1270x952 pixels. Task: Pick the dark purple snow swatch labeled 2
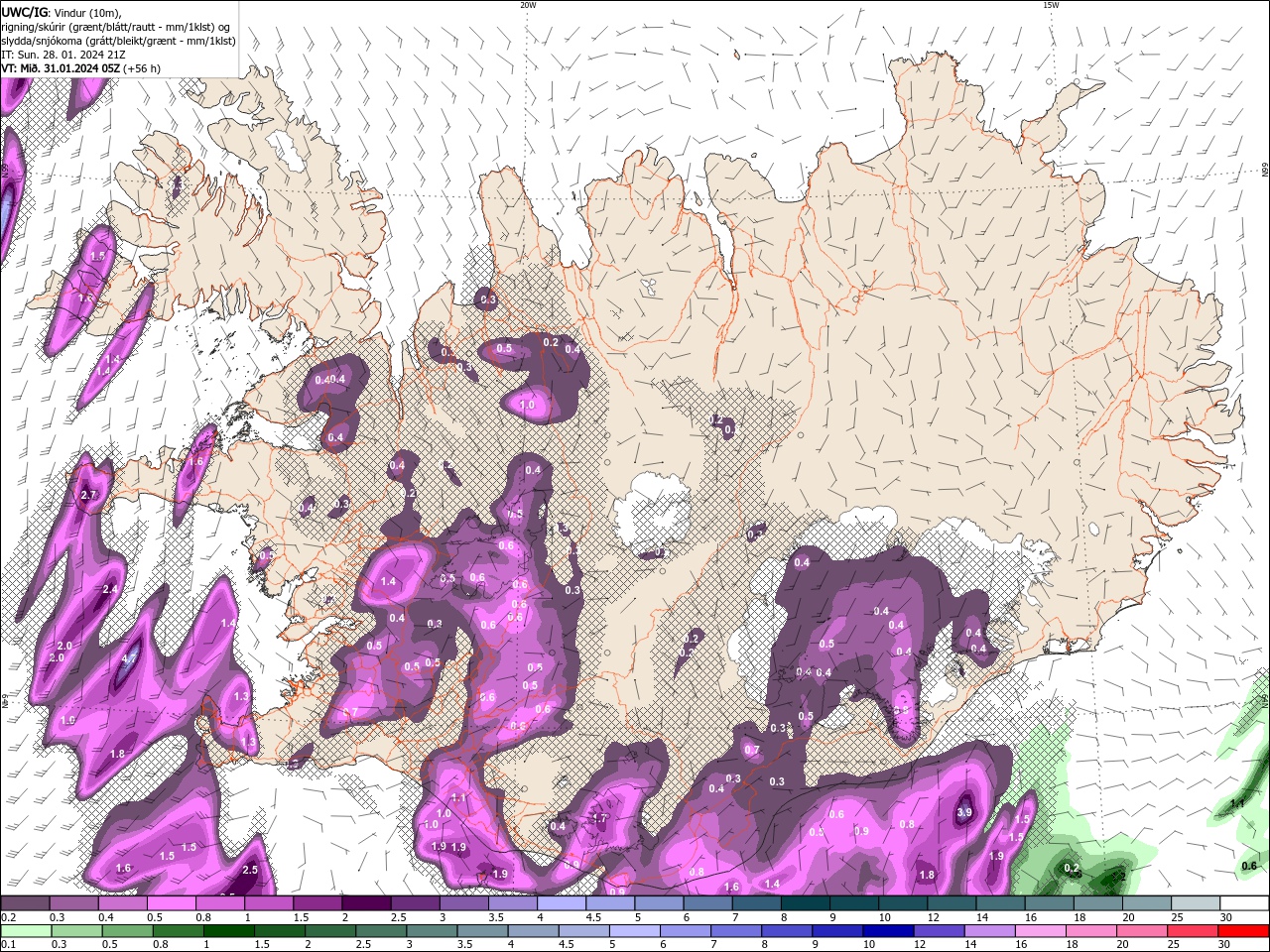coord(366,903)
